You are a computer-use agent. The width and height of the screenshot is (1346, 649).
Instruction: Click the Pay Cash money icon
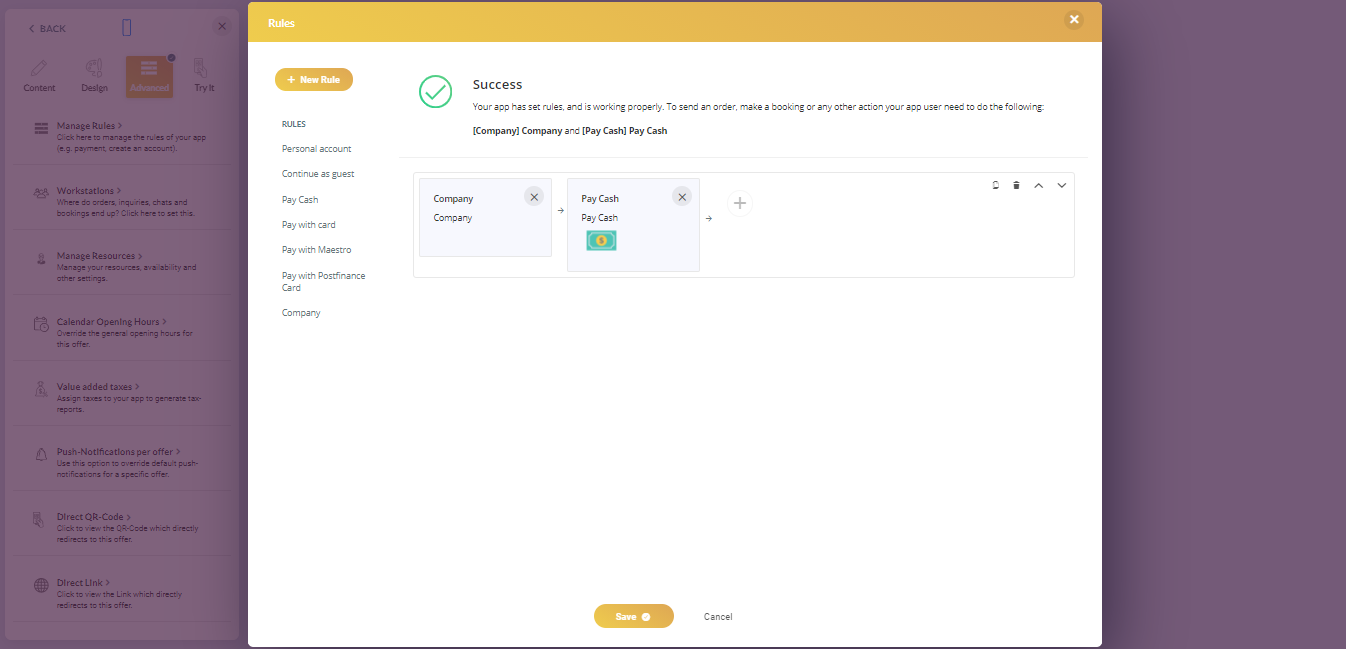601,240
